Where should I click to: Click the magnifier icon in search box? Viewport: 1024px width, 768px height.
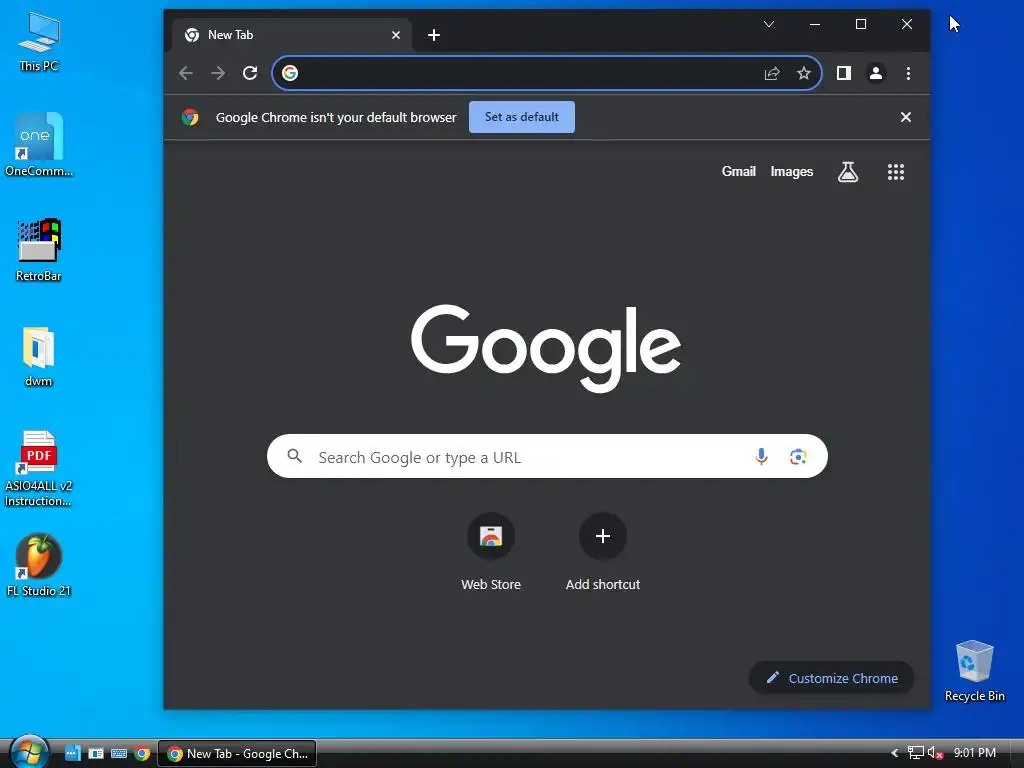coord(295,456)
